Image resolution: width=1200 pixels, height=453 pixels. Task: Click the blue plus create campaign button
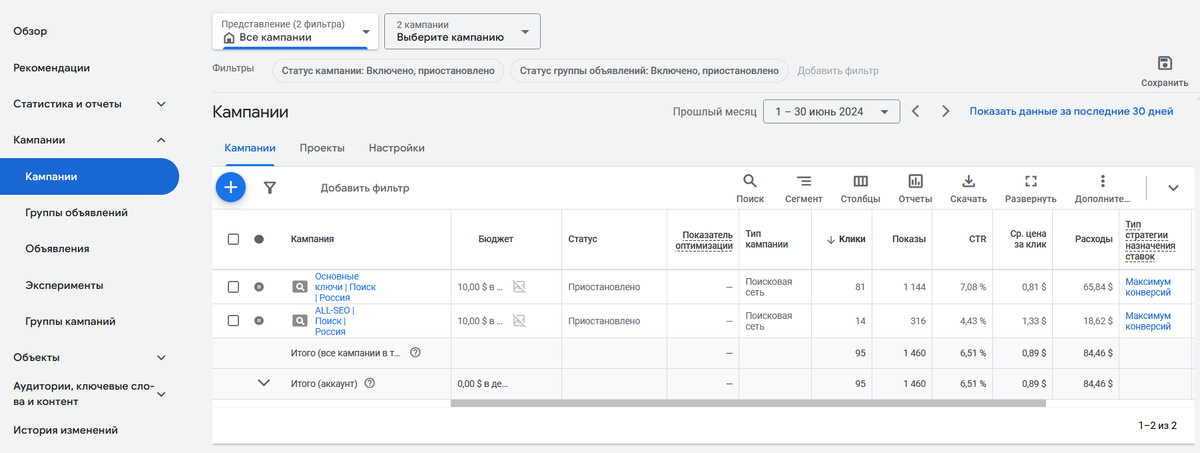tap(230, 187)
